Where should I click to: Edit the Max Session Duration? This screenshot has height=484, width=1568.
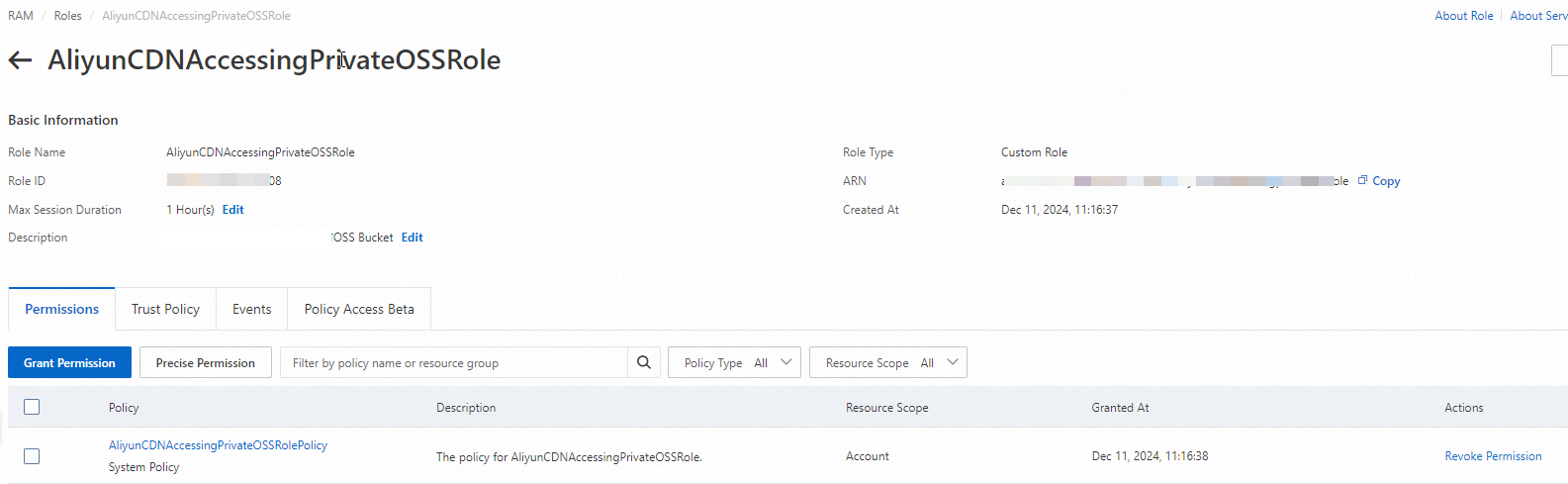[232, 210]
